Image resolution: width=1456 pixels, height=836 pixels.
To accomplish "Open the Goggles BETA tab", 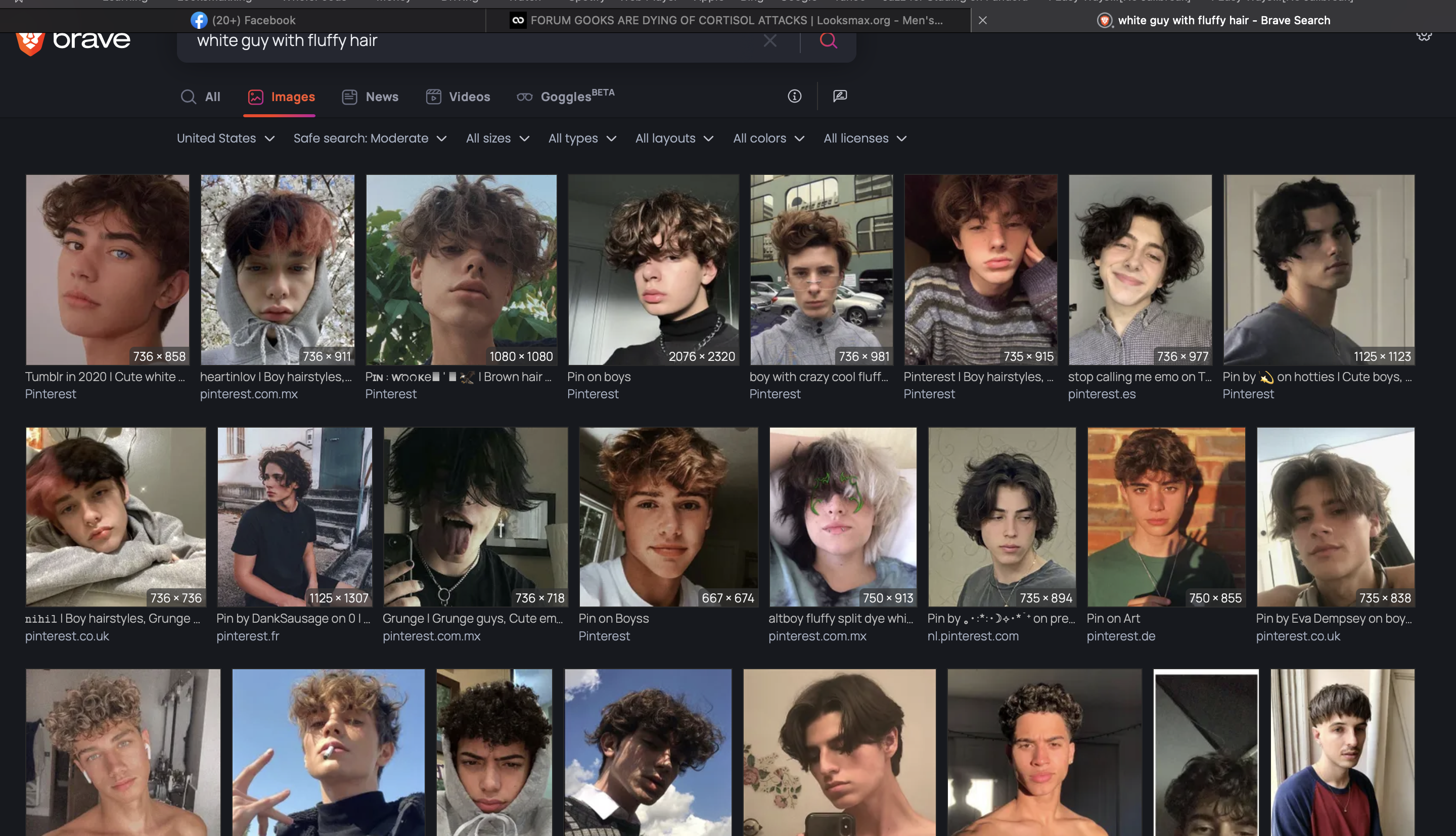I will point(566,96).
